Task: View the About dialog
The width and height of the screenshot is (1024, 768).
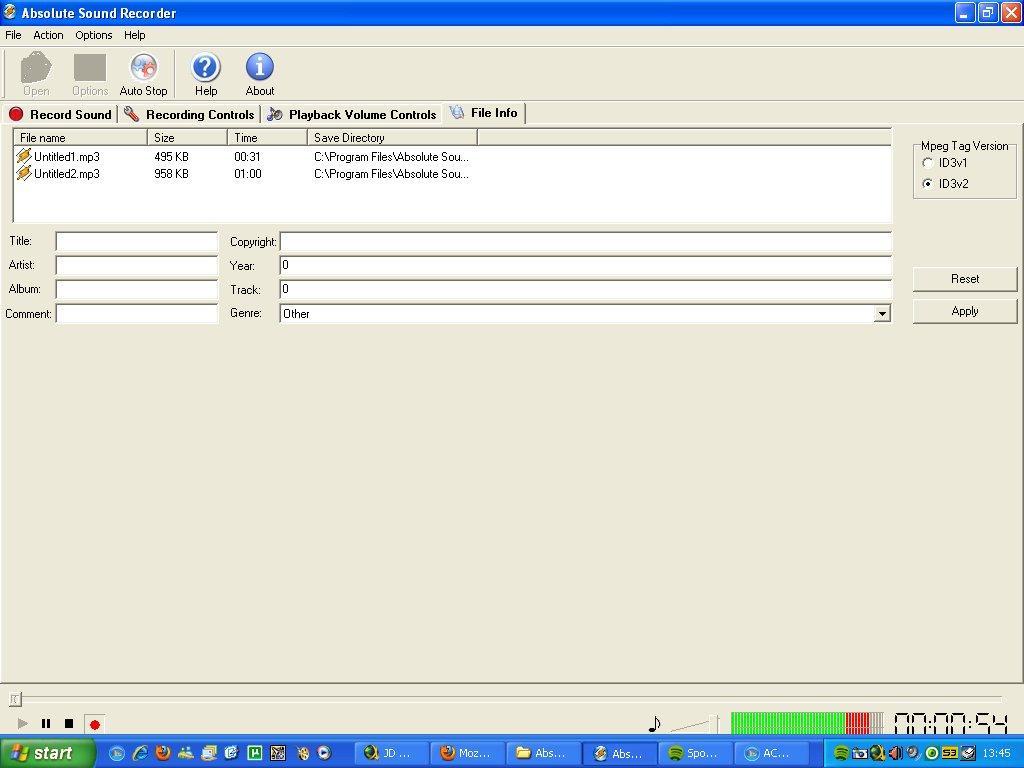Action: click(259, 72)
